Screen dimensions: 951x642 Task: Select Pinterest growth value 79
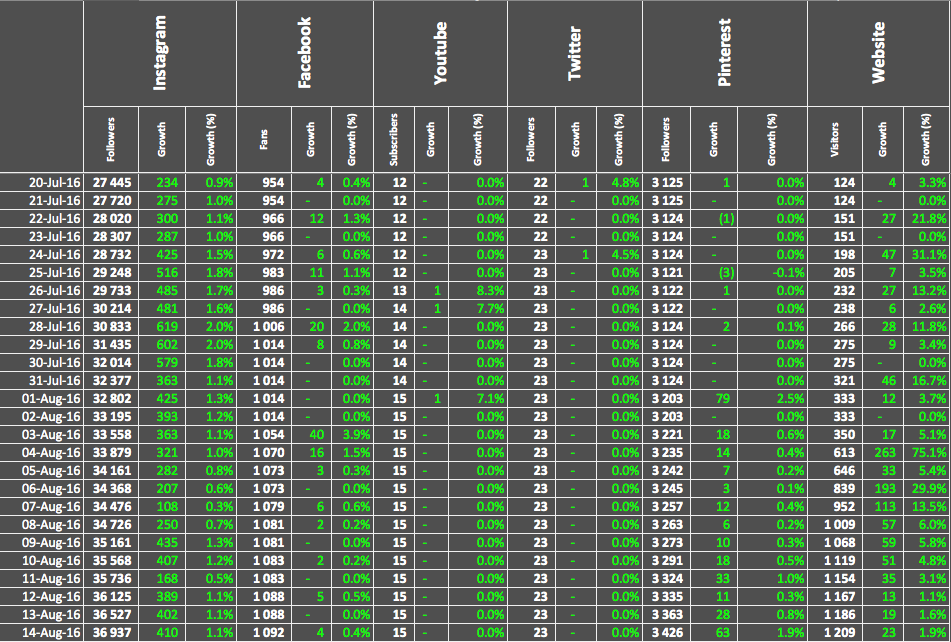pyautogui.click(x=714, y=398)
